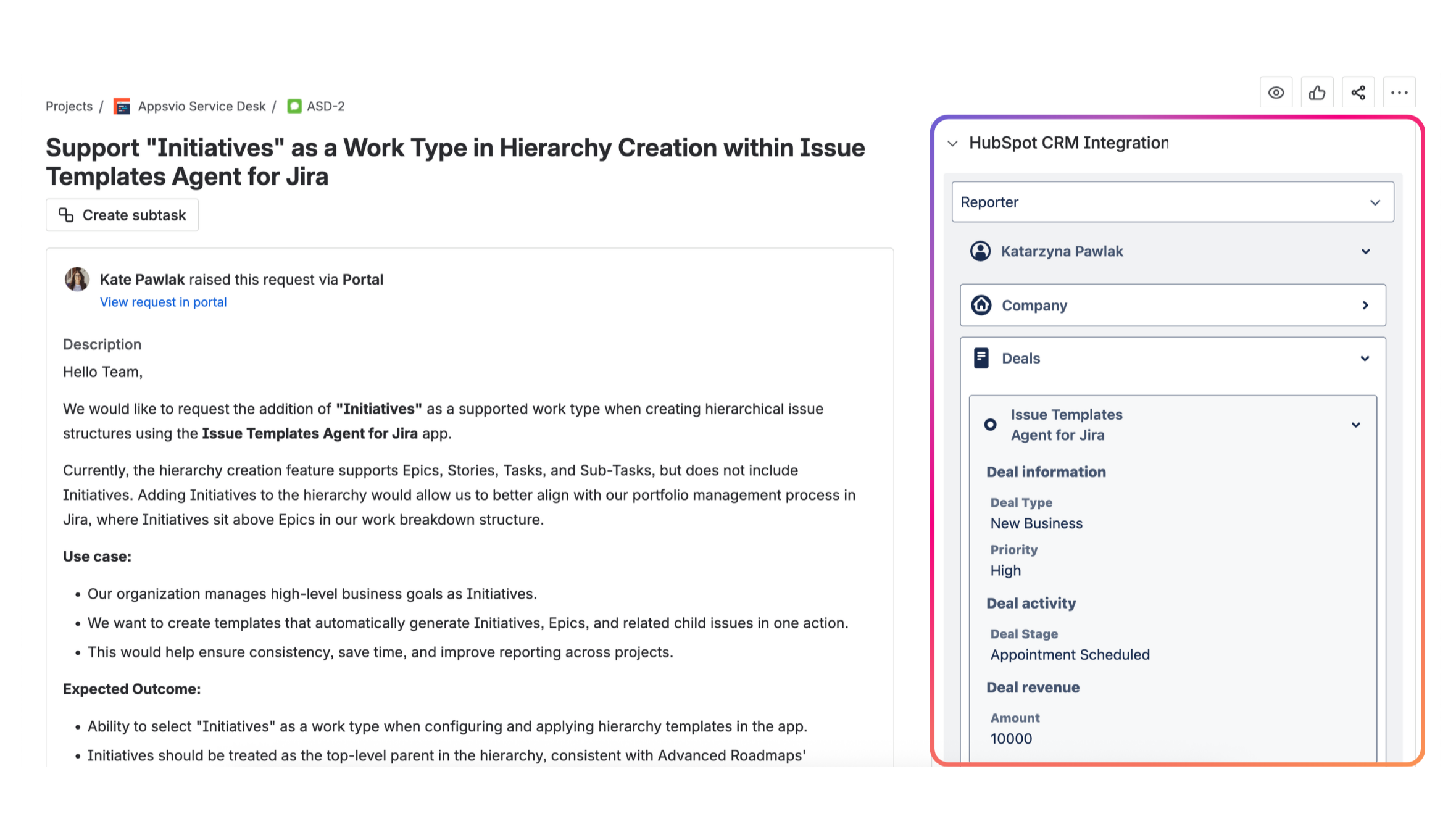Click the thumbs-up vote icon

[1317, 91]
